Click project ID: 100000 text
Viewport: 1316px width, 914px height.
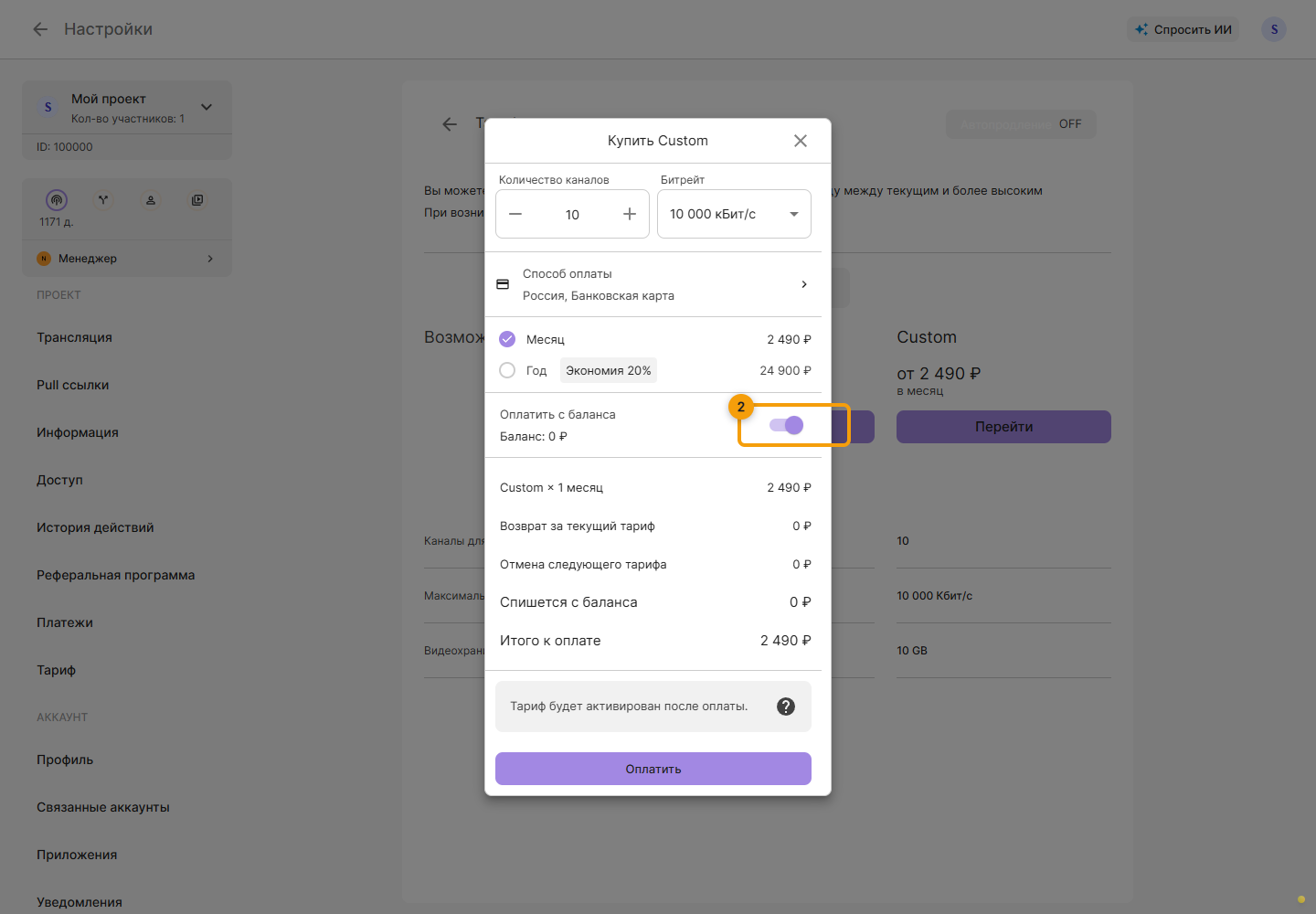pos(65,147)
